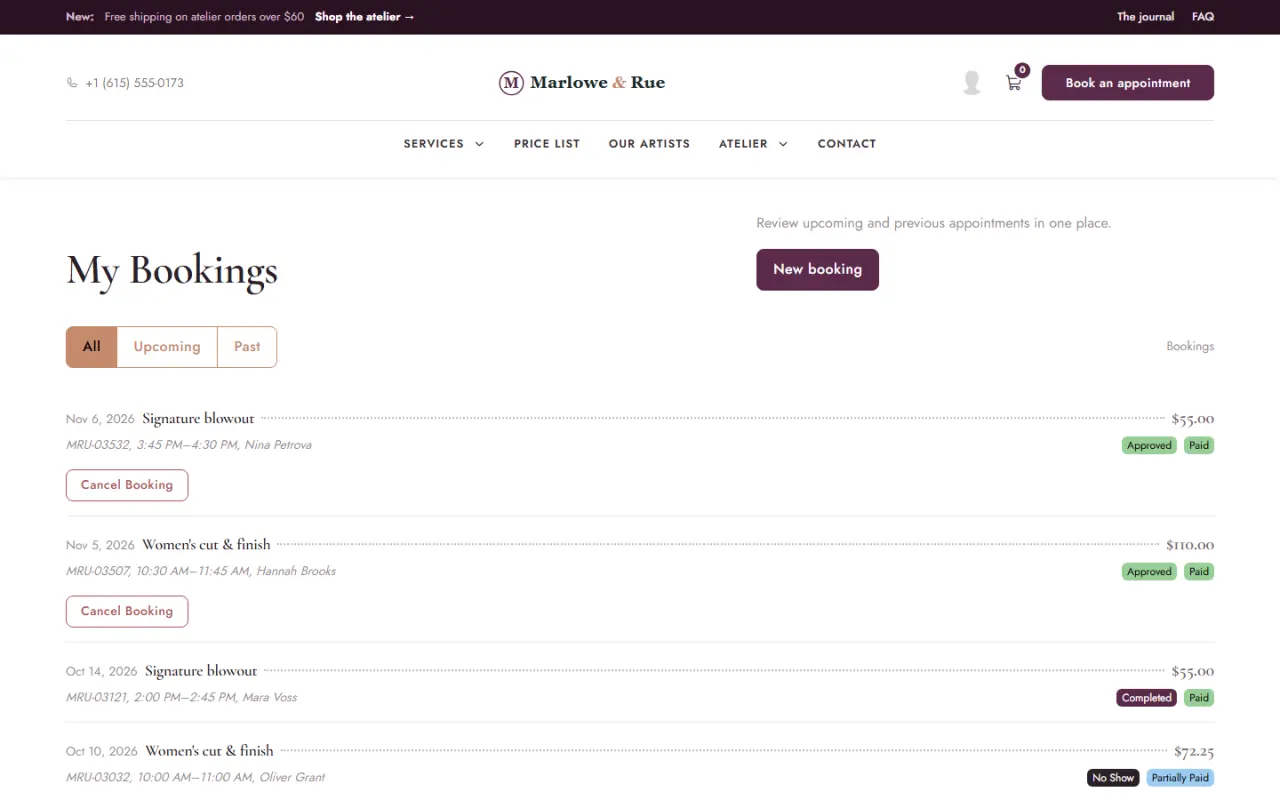Cancel the Nov 6 Signature blowout booking
The height and width of the screenshot is (800, 1280).
click(x=127, y=485)
